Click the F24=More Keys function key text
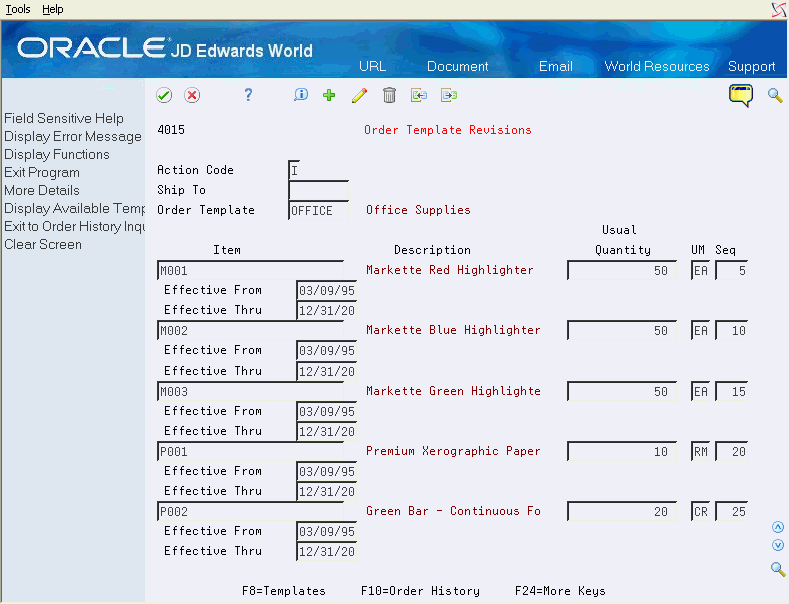Image resolution: width=789 pixels, height=604 pixels. [x=560, y=590]
